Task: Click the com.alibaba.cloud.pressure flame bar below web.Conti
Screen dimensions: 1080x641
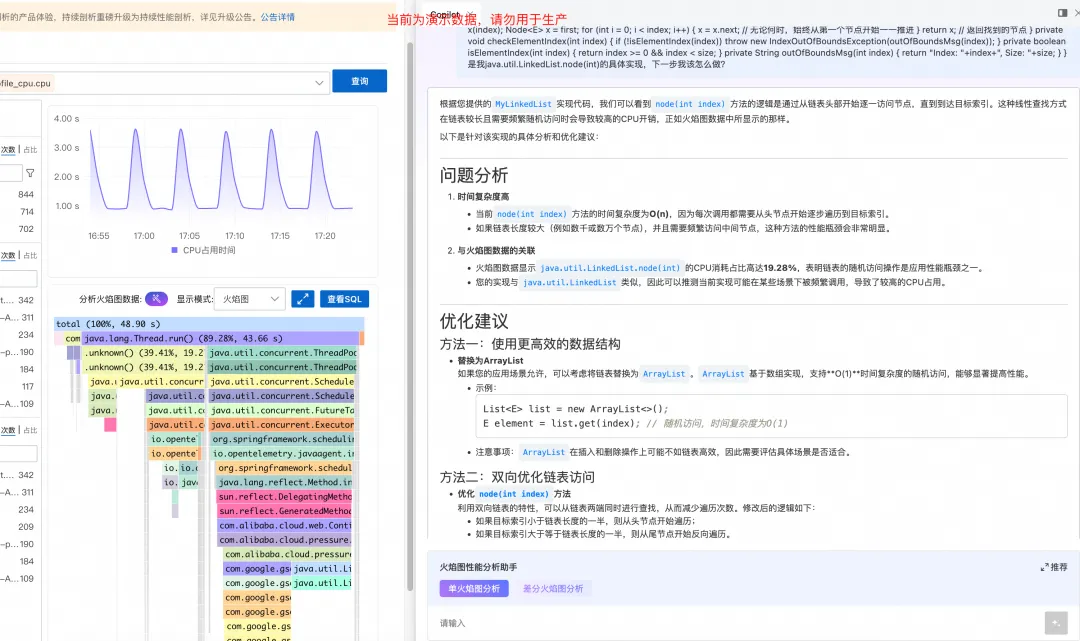Action: point(284,540)
